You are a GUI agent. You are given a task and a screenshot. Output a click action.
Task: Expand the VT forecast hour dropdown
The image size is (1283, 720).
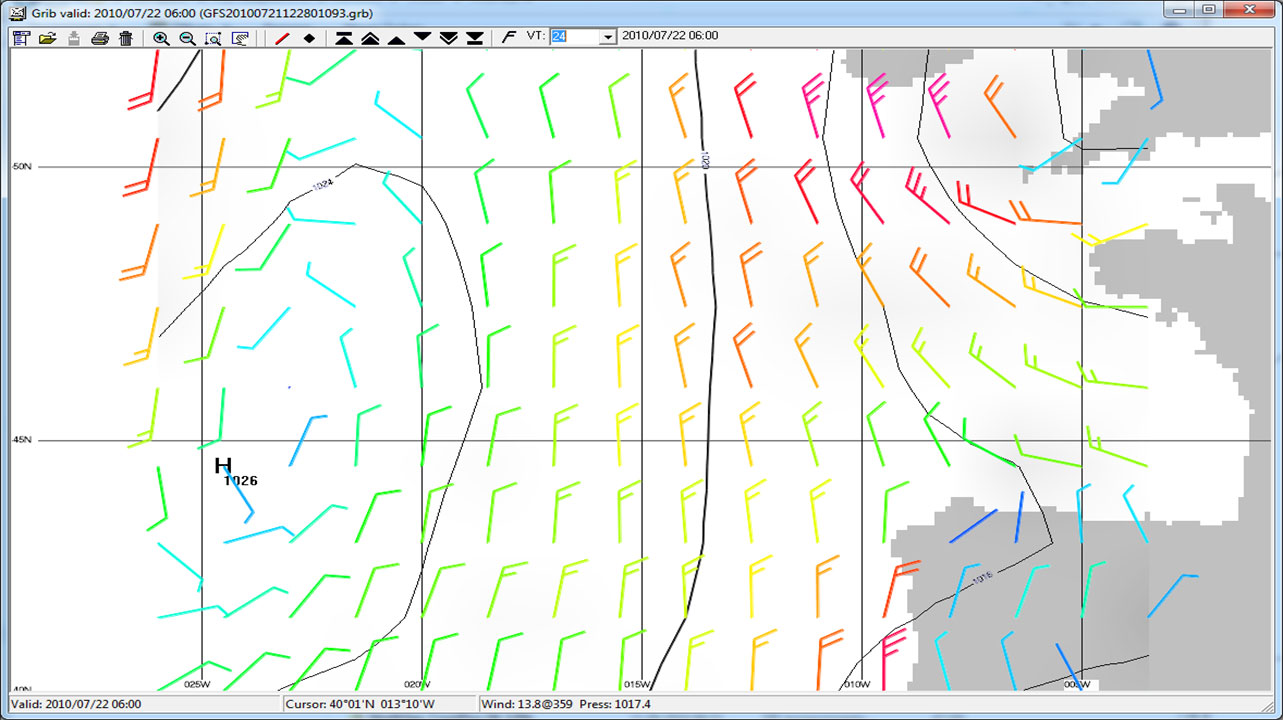click(607, 37)
